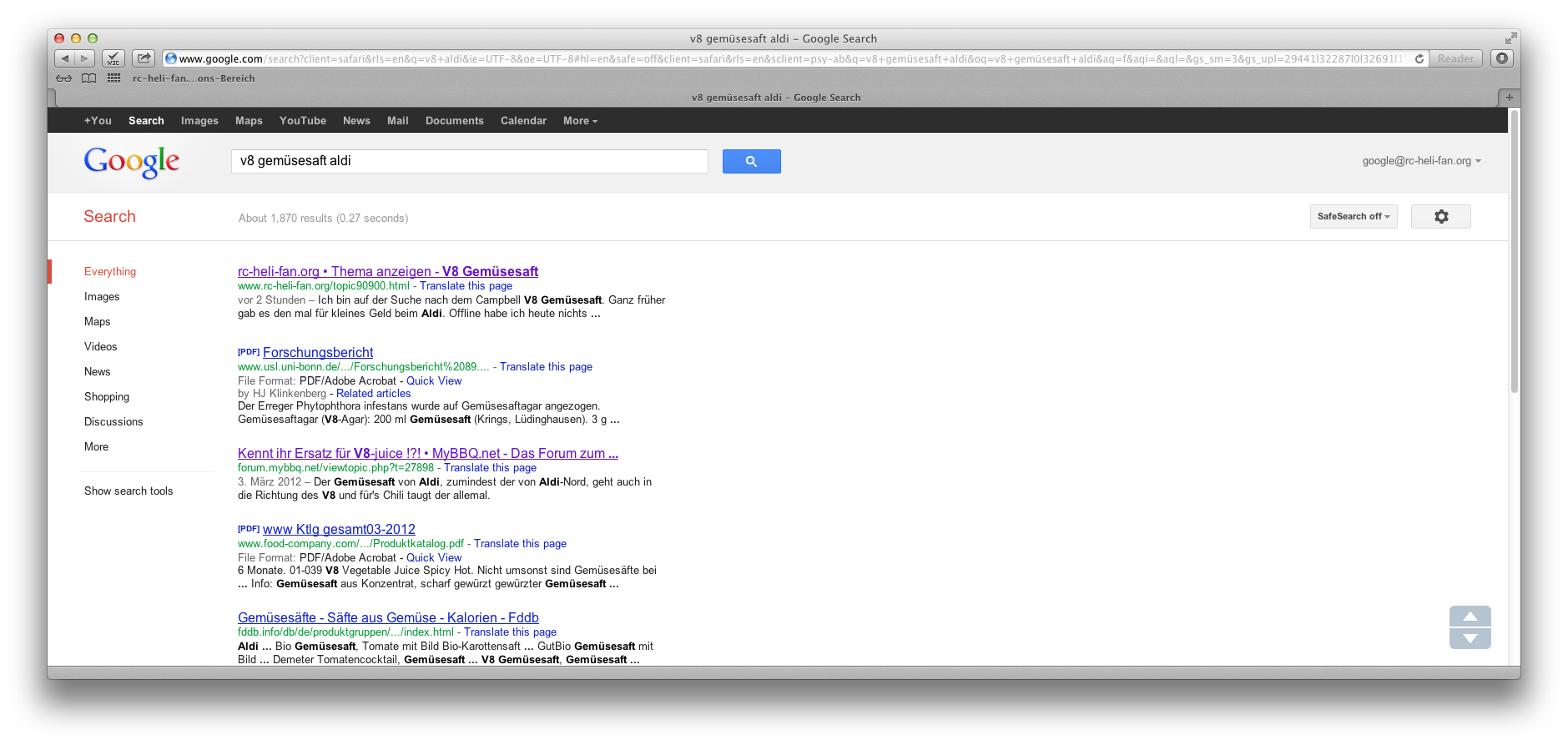Select Search in the Google top bar

point(146,121)
